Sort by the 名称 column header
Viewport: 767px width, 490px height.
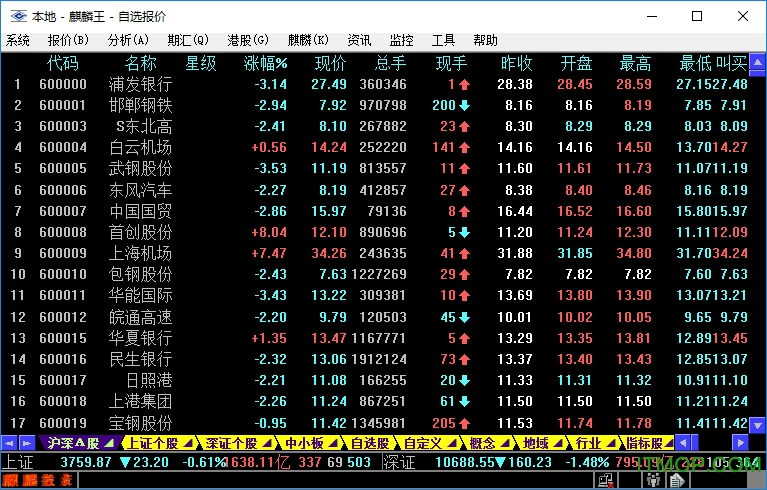pos(140,63)
